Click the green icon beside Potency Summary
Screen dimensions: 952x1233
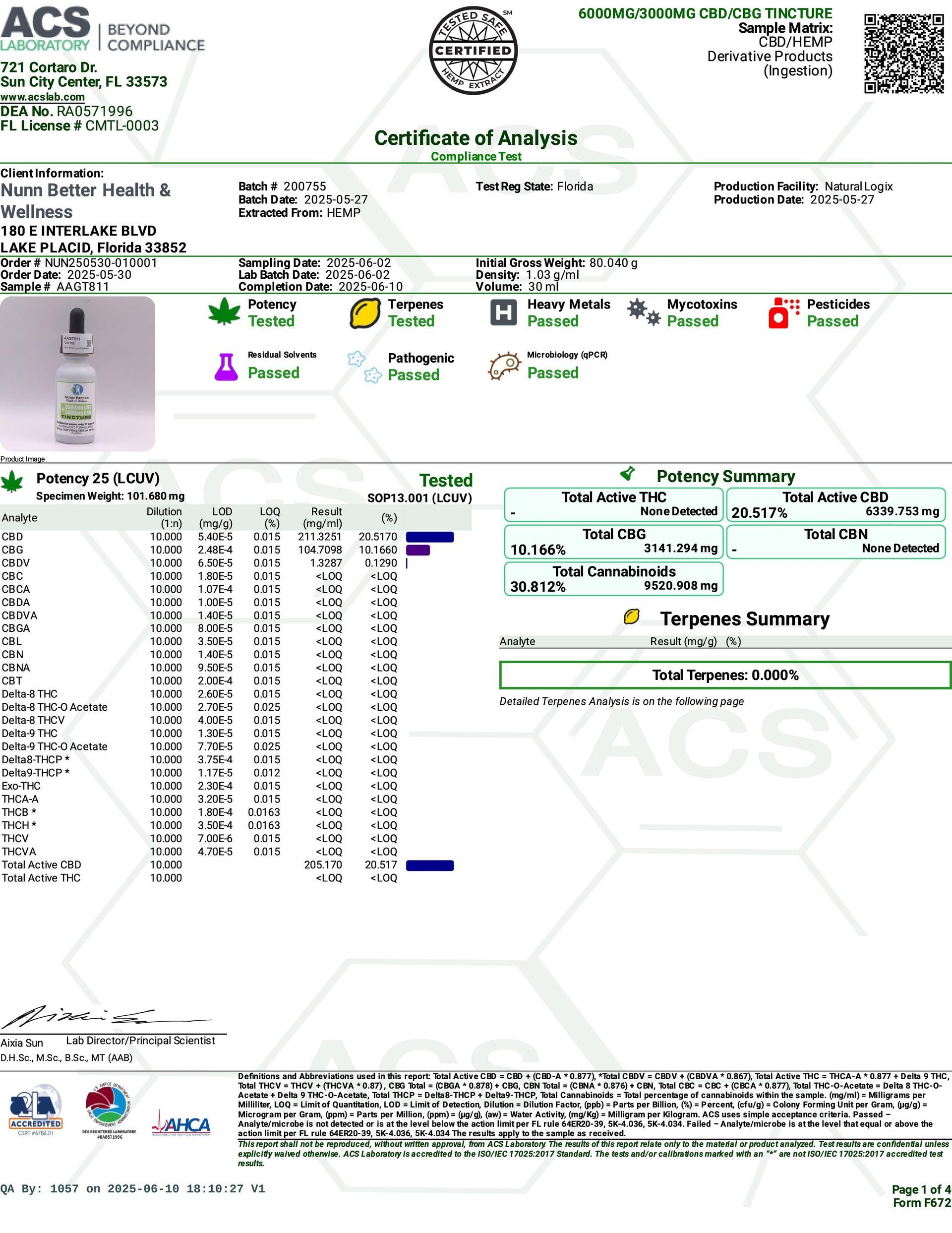[x=628, y=473]
